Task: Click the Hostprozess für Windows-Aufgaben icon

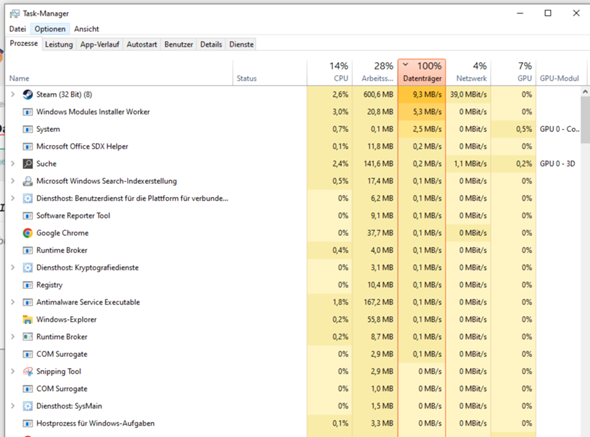Action: [x=27, y=423]
